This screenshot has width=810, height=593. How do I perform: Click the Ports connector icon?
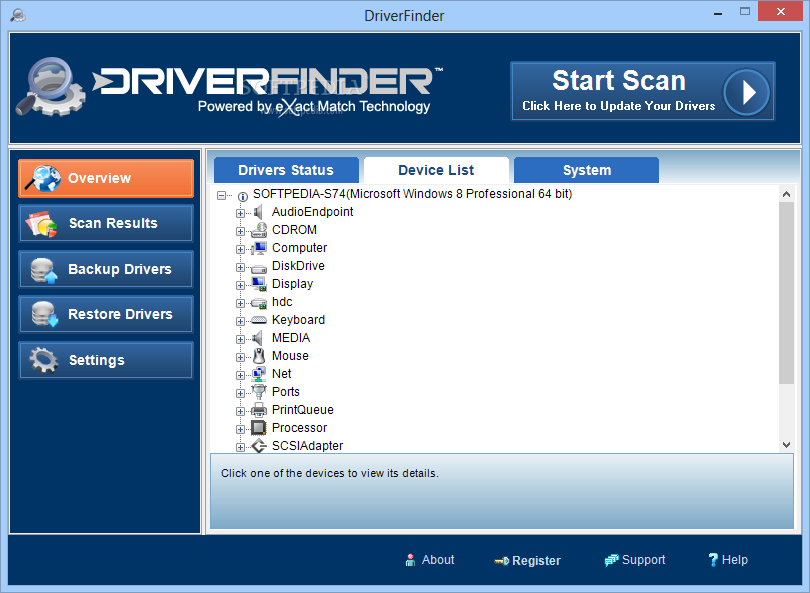tap(259, 392)
